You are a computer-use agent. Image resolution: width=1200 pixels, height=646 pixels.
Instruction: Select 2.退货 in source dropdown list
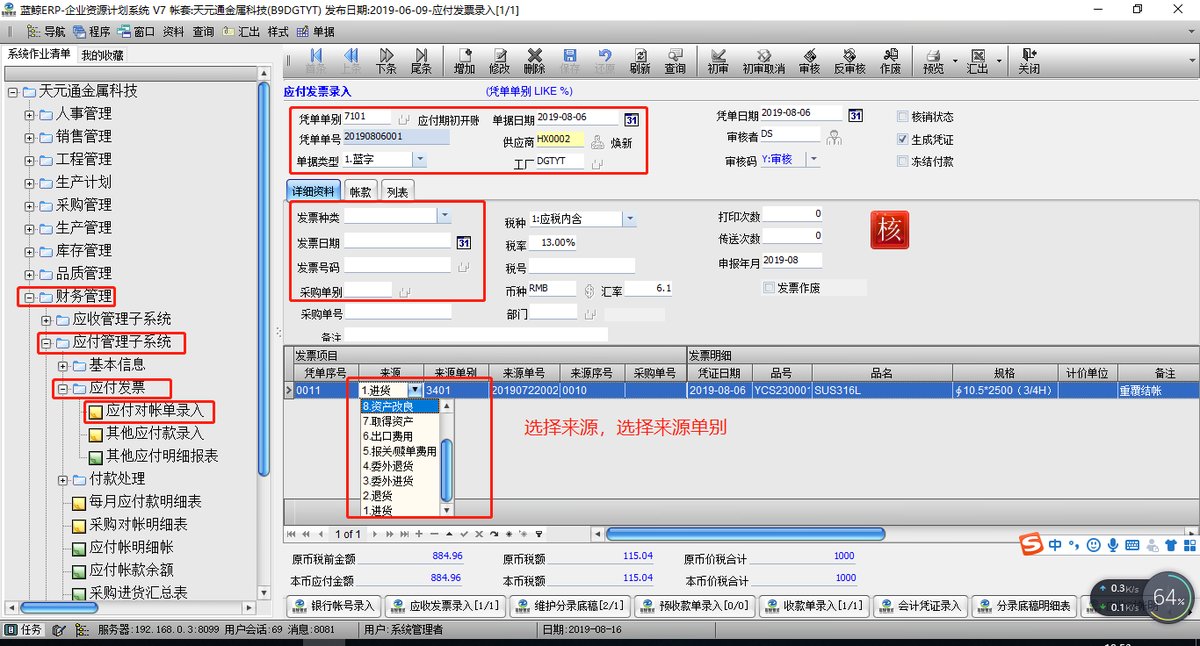tap(400, 495)
